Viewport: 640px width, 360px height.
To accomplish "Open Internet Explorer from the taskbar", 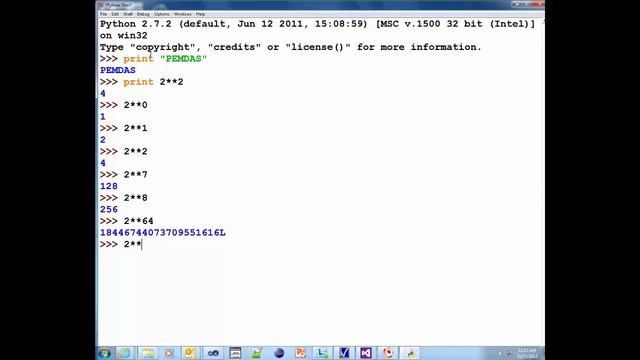I will 125,353.
